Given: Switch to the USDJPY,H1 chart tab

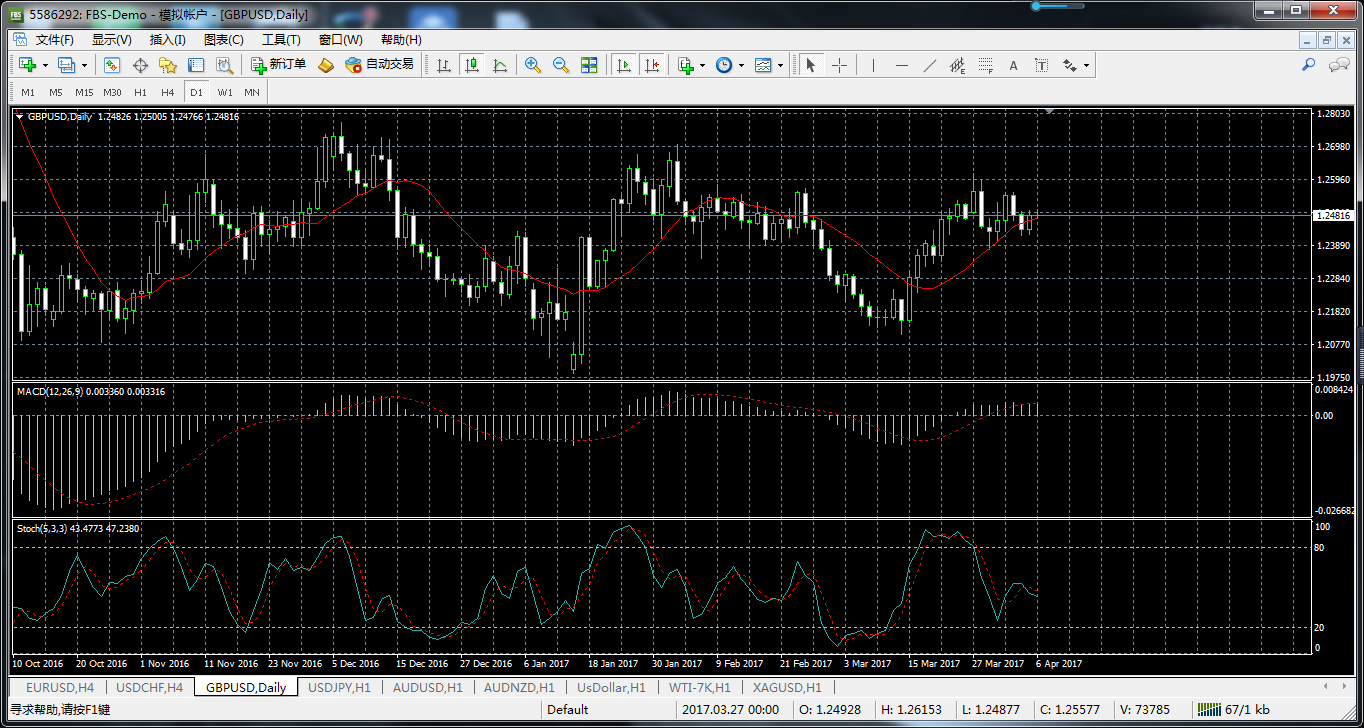Looking at the screenshot, I should [339, 688].
